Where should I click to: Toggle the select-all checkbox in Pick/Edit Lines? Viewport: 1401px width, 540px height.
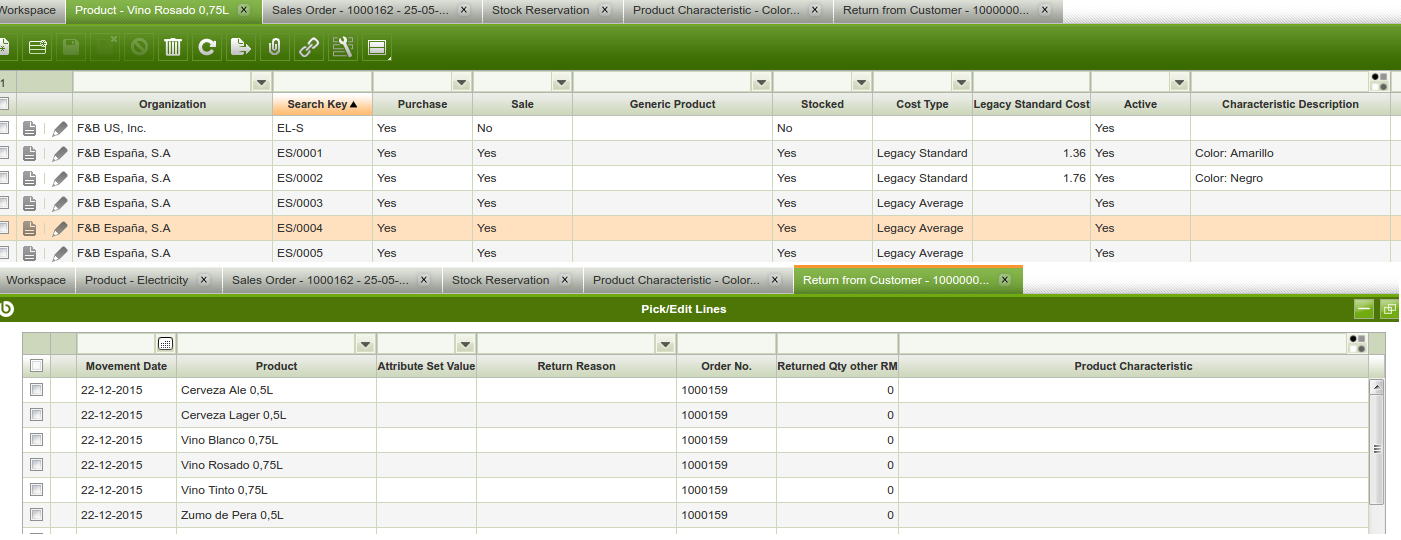(37, 366)
